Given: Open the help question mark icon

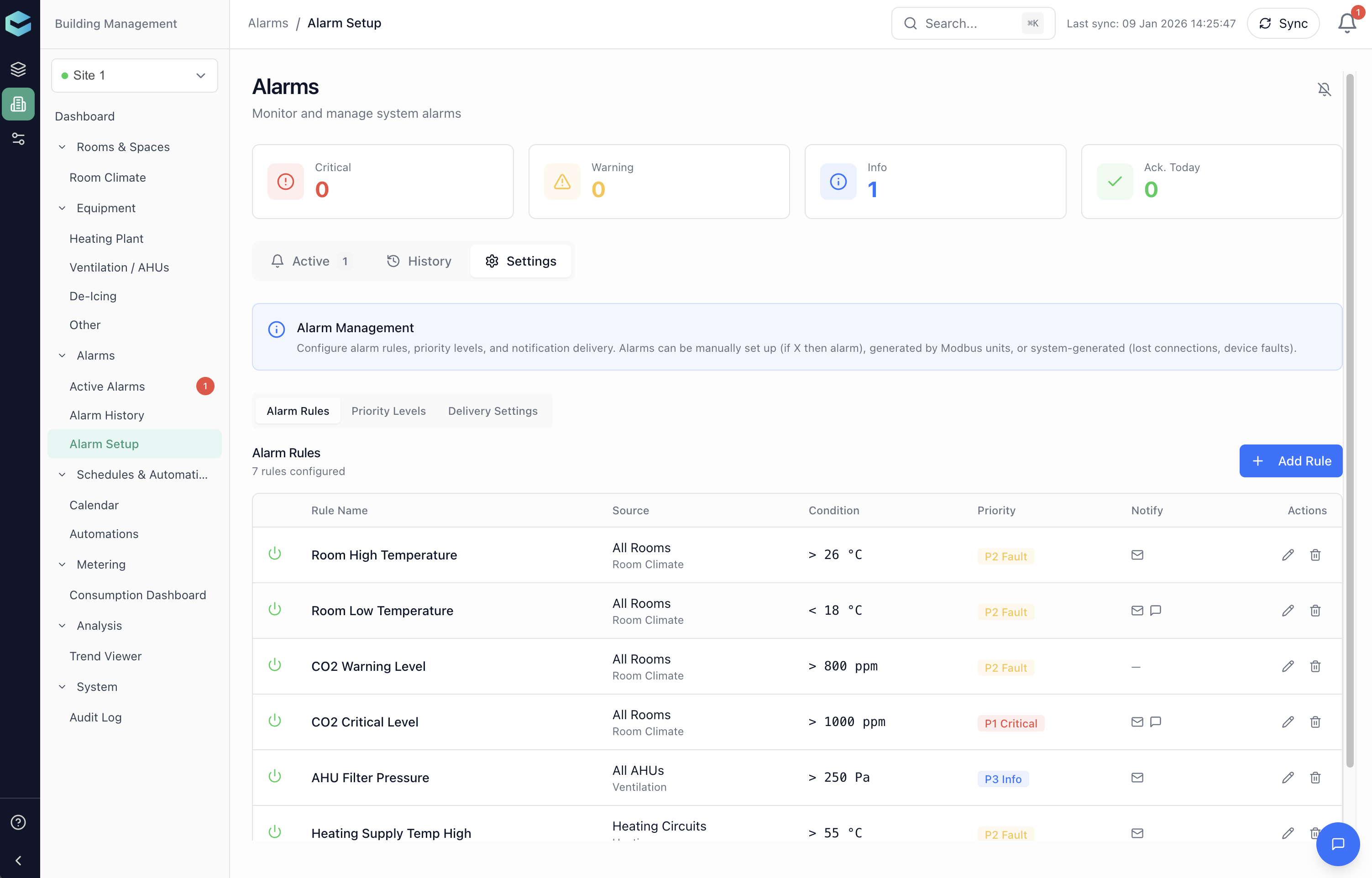Looking at the screenshot, I should [18, 822].
